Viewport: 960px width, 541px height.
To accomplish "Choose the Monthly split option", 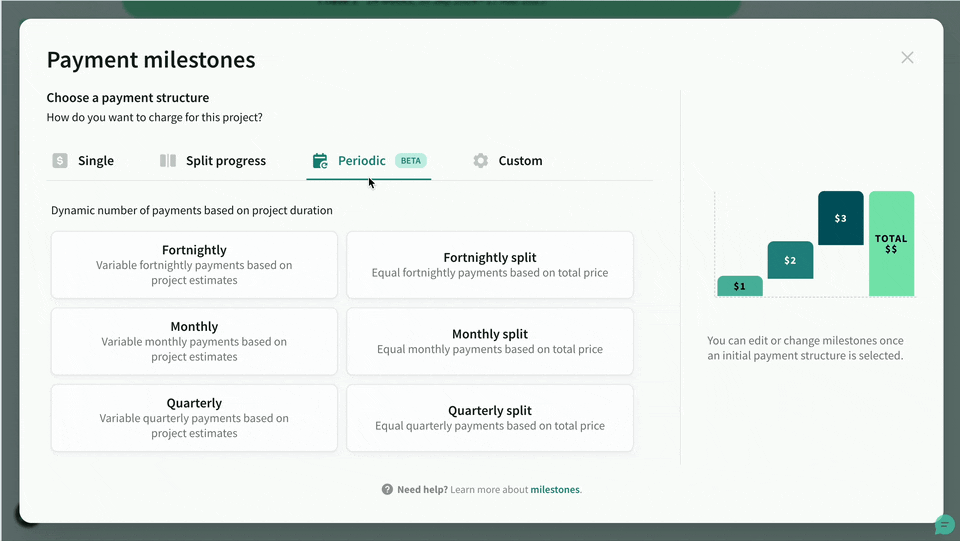I will (490, 341).
